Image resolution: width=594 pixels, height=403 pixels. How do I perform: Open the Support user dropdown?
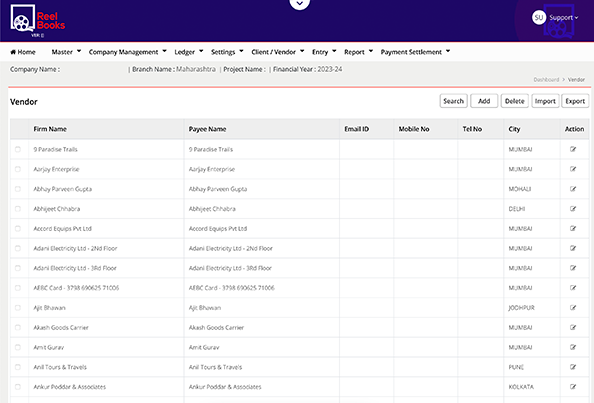[563, 17]
